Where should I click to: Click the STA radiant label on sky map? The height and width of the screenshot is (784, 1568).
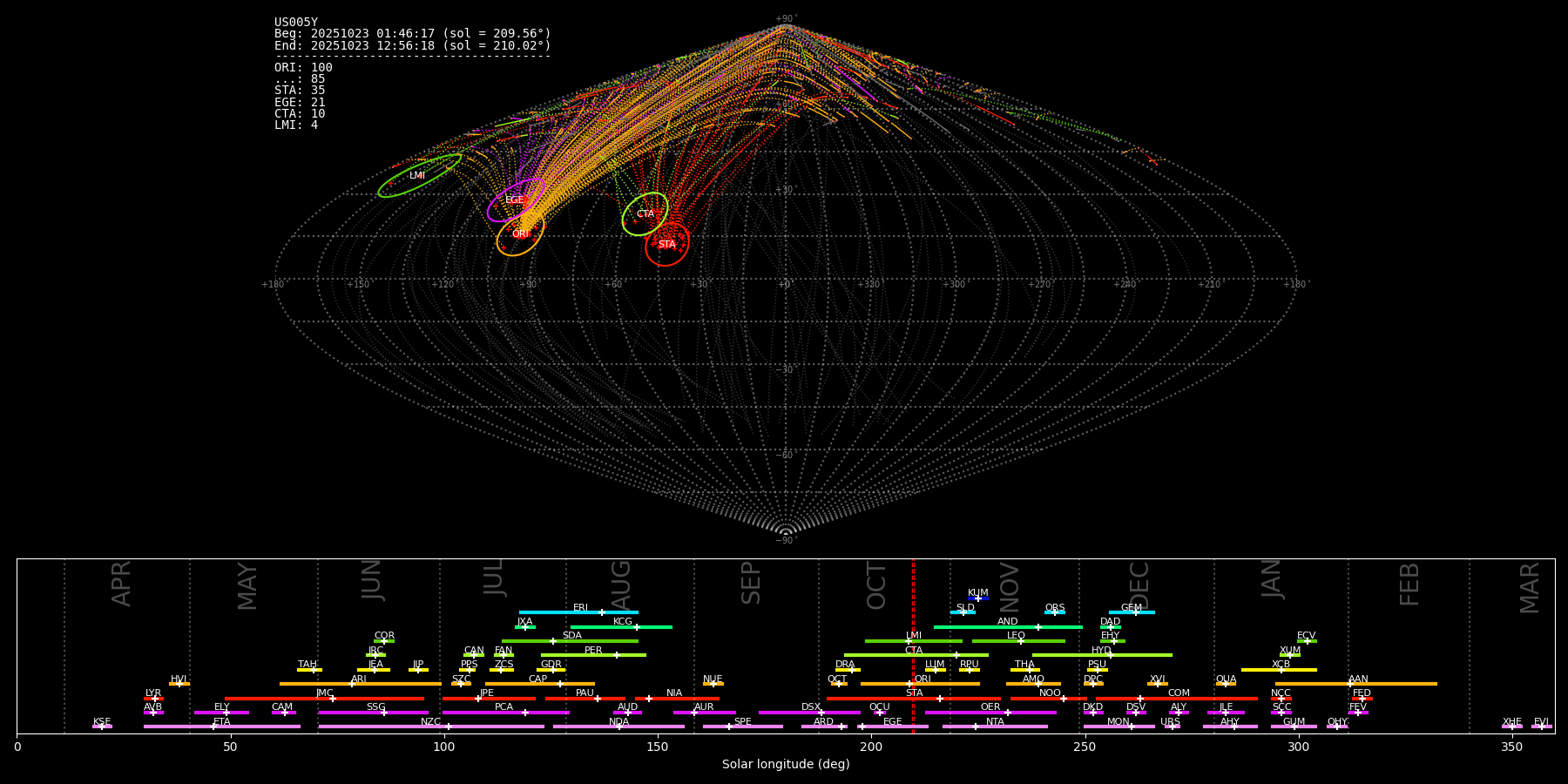667,245
